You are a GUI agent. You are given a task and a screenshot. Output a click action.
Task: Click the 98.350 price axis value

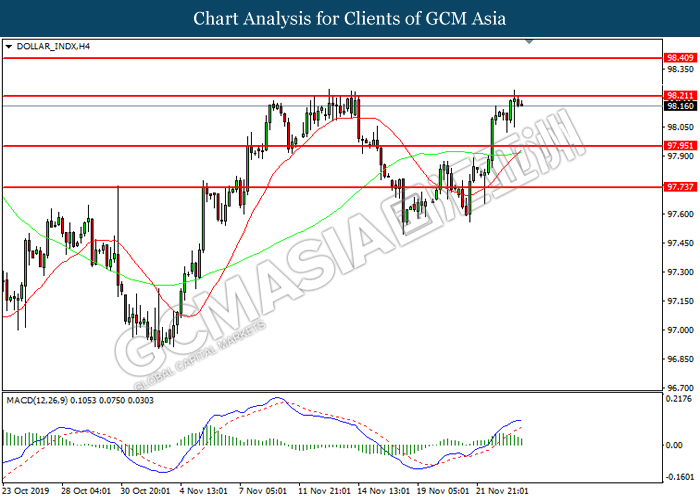680,69
